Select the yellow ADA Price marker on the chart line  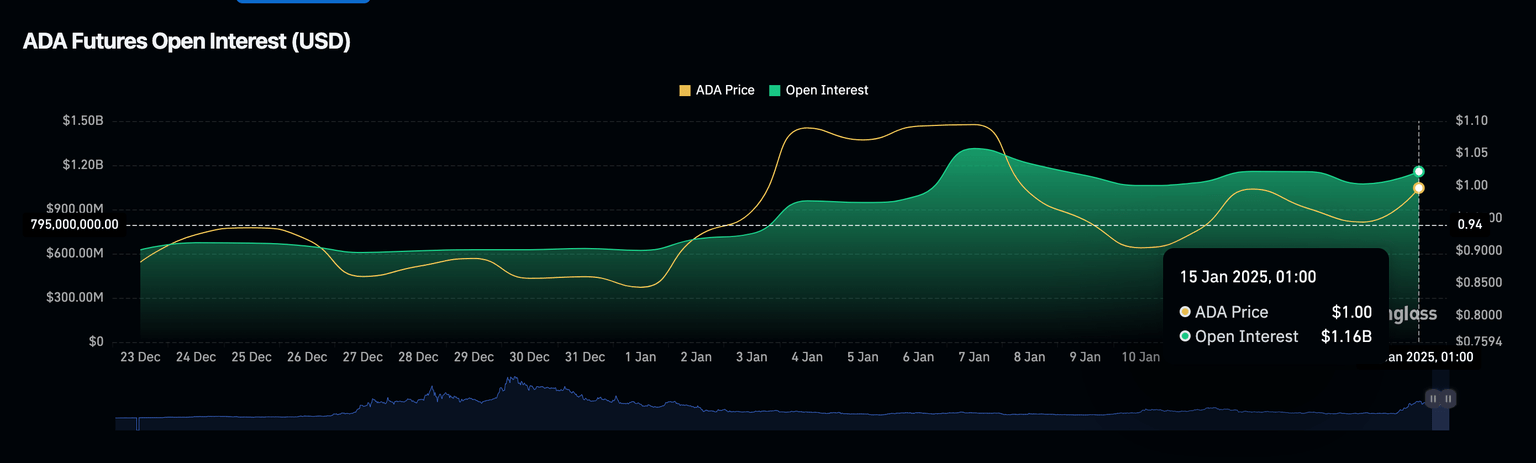pos(1418,188)
